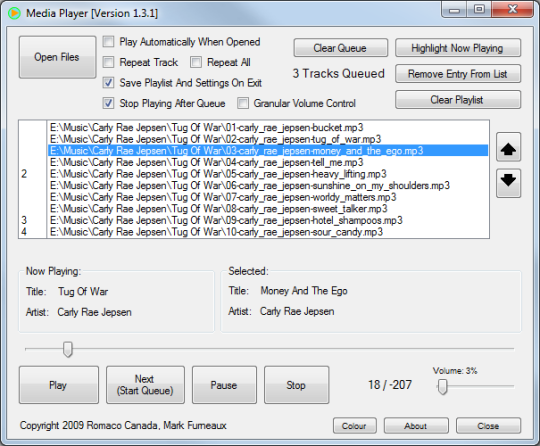The height and width of the screenshot is (446, 540).
Task: Click Now Playing title 'Tug Of War'
Action: point(83,292)
